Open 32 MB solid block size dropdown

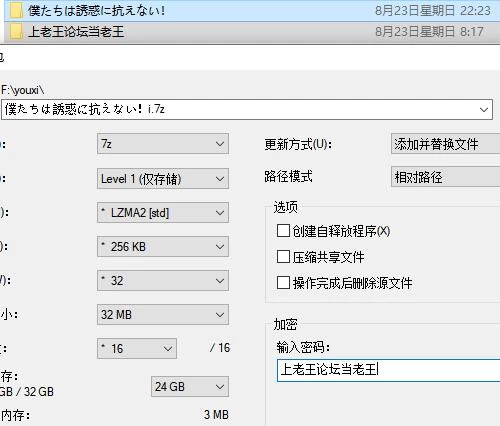tap(163, 314)
